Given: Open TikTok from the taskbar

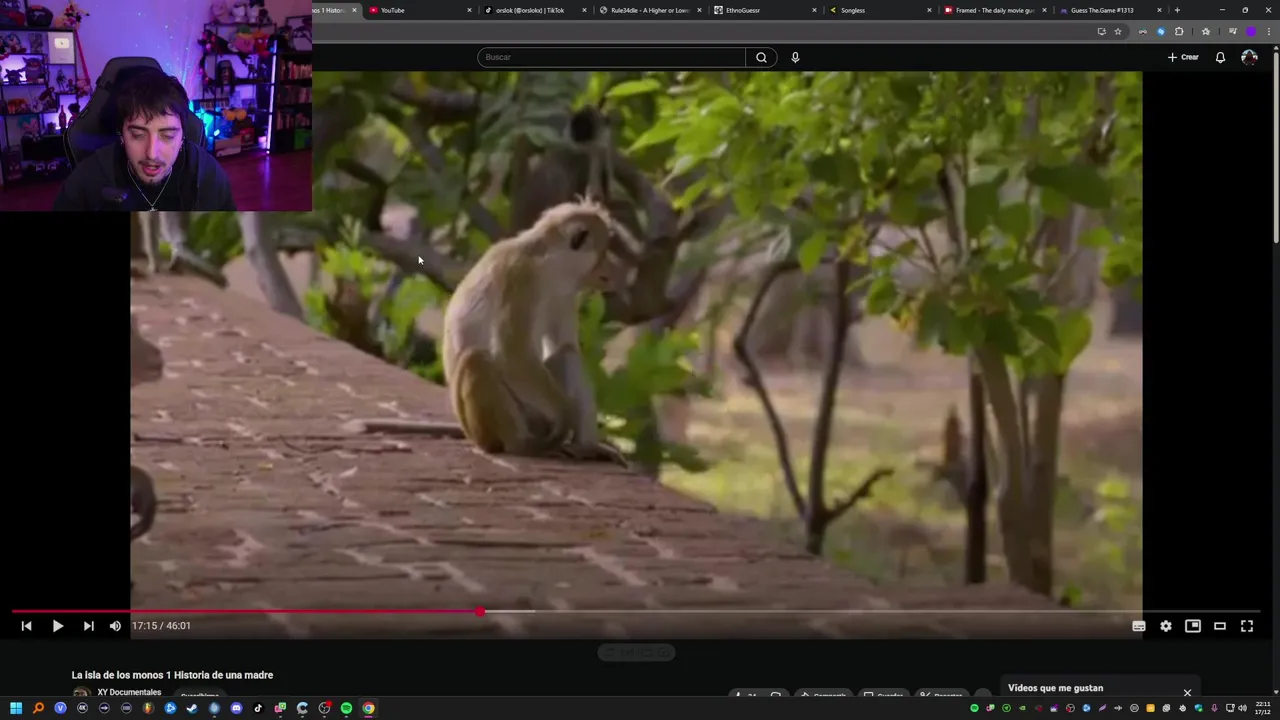Looking at the screenshot, I should coord(258,708).
